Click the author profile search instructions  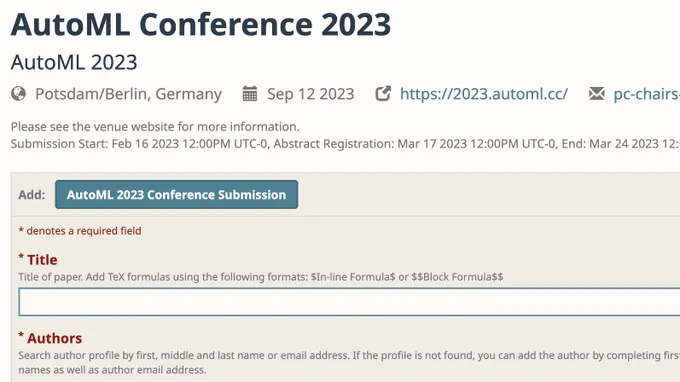349,362
